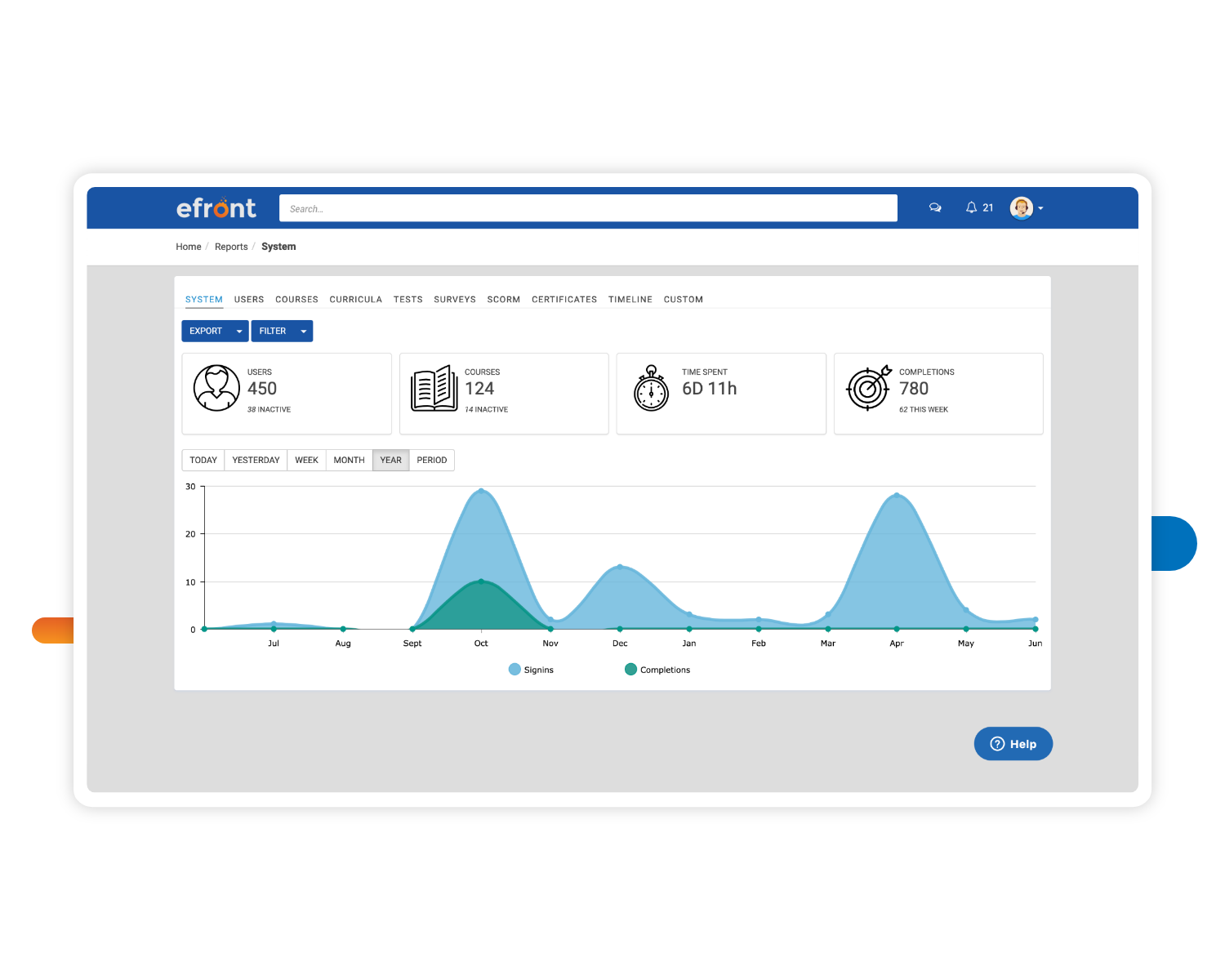This screenshot has width=1225, height=980.
Task: Click the open book Courses icon
Action: click(433, 388)
